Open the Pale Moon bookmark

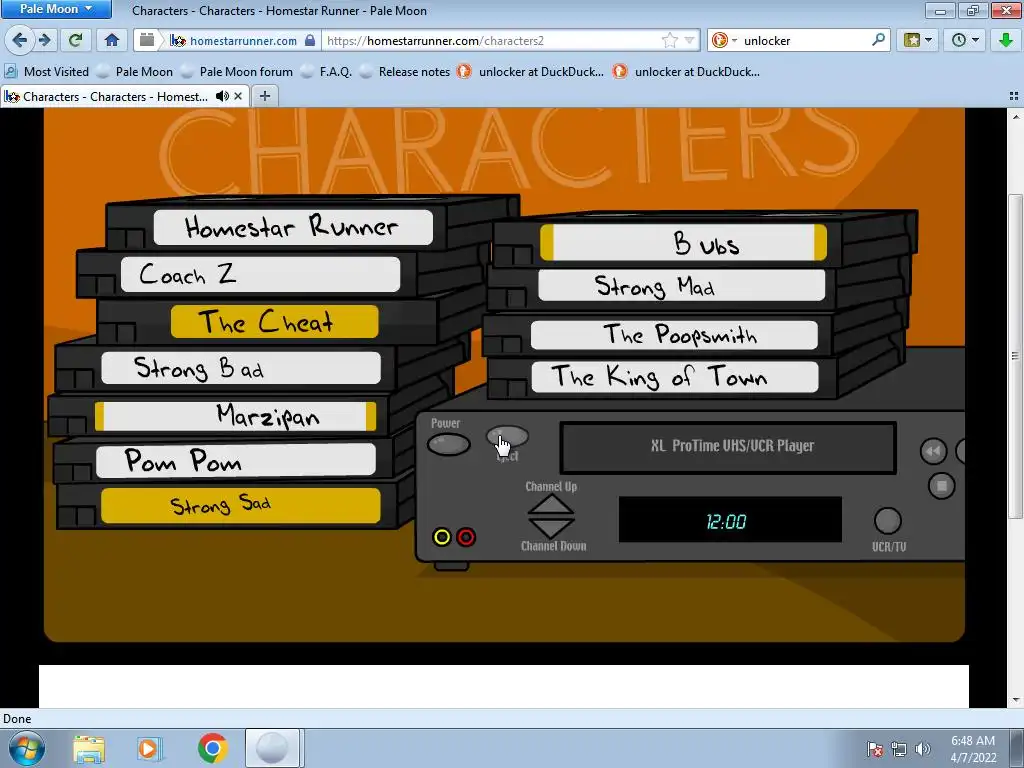pyautogui.click(x=135, y=72)
